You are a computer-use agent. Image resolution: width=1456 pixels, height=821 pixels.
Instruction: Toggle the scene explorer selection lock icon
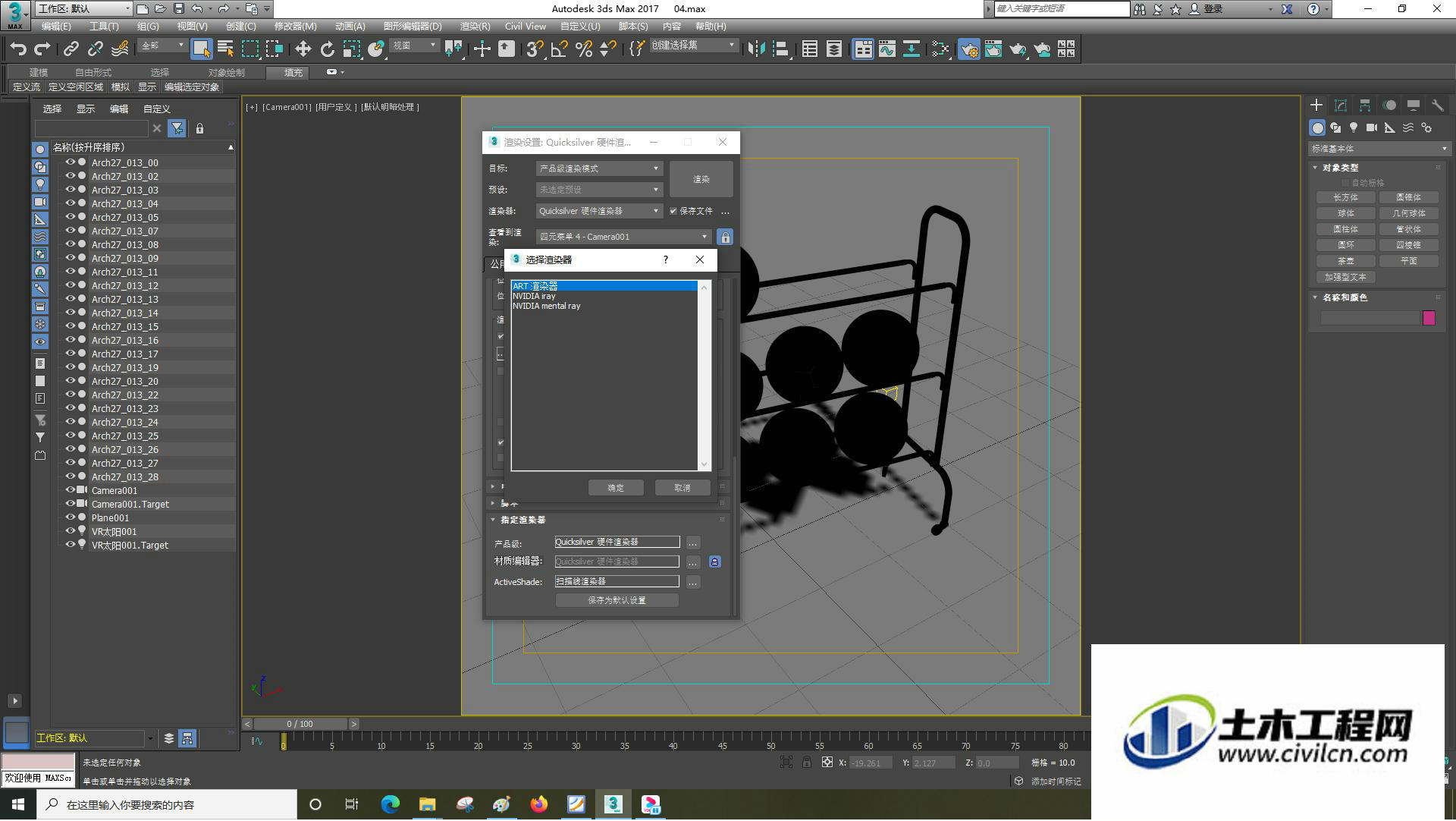coord(199,129)
